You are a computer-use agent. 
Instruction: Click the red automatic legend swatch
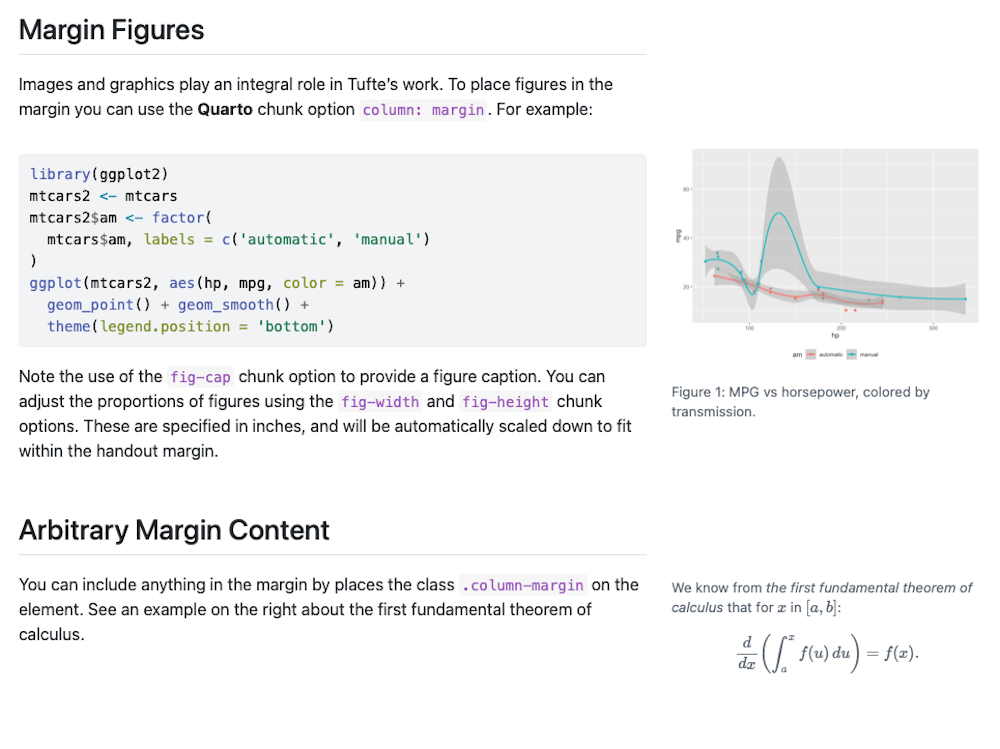[x=812, y=354]
